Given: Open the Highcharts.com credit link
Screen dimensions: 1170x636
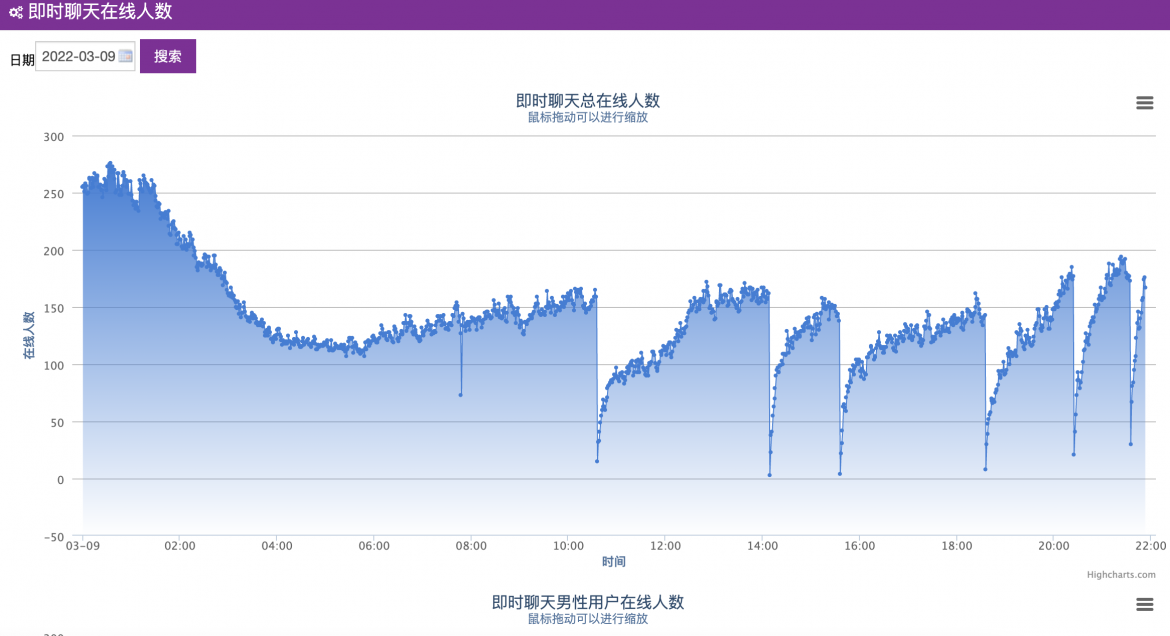Looking at the screenshot, I should coord(1121,575).
